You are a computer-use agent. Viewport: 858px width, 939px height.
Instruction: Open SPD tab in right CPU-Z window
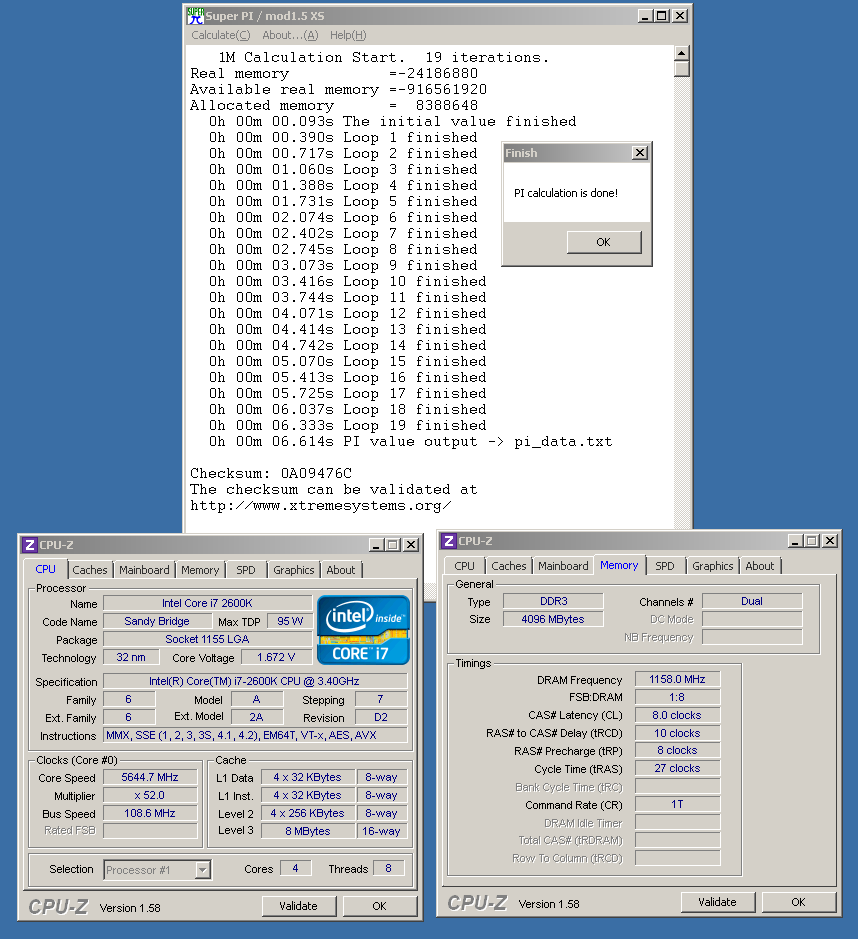click(665, 566)
